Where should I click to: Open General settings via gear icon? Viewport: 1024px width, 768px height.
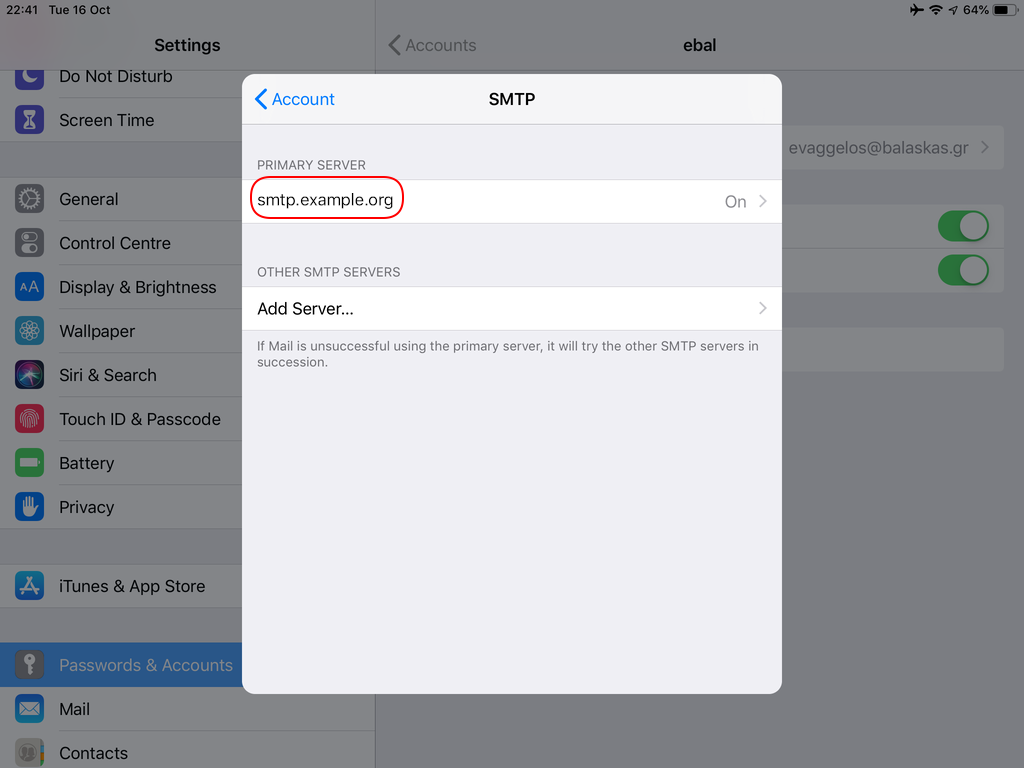(30, 199)
